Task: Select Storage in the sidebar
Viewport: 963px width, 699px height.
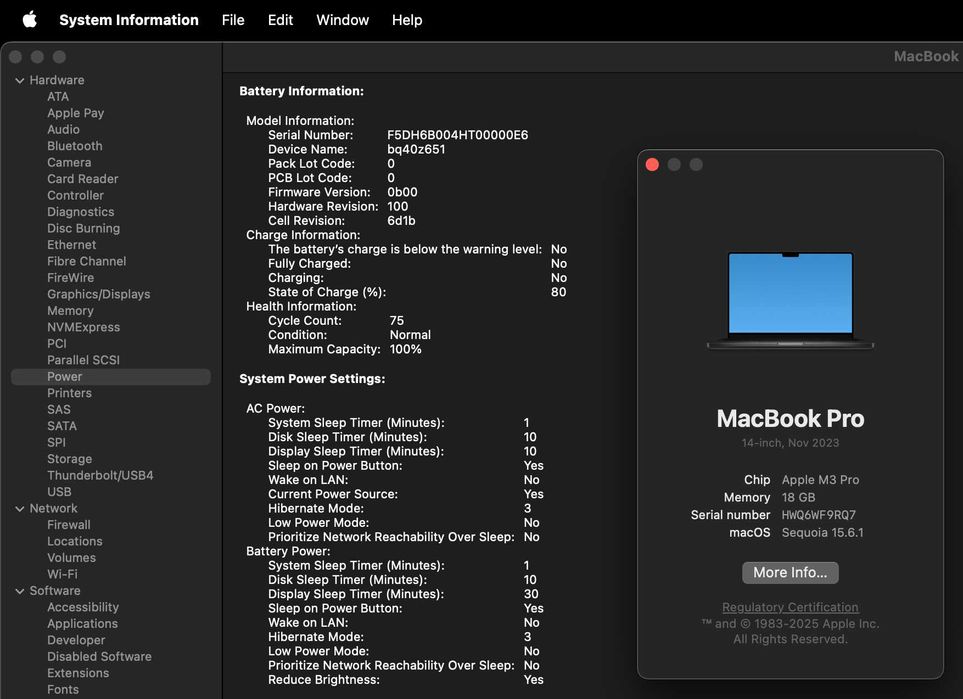Action: pyautogui.click(x=69, y=459)
